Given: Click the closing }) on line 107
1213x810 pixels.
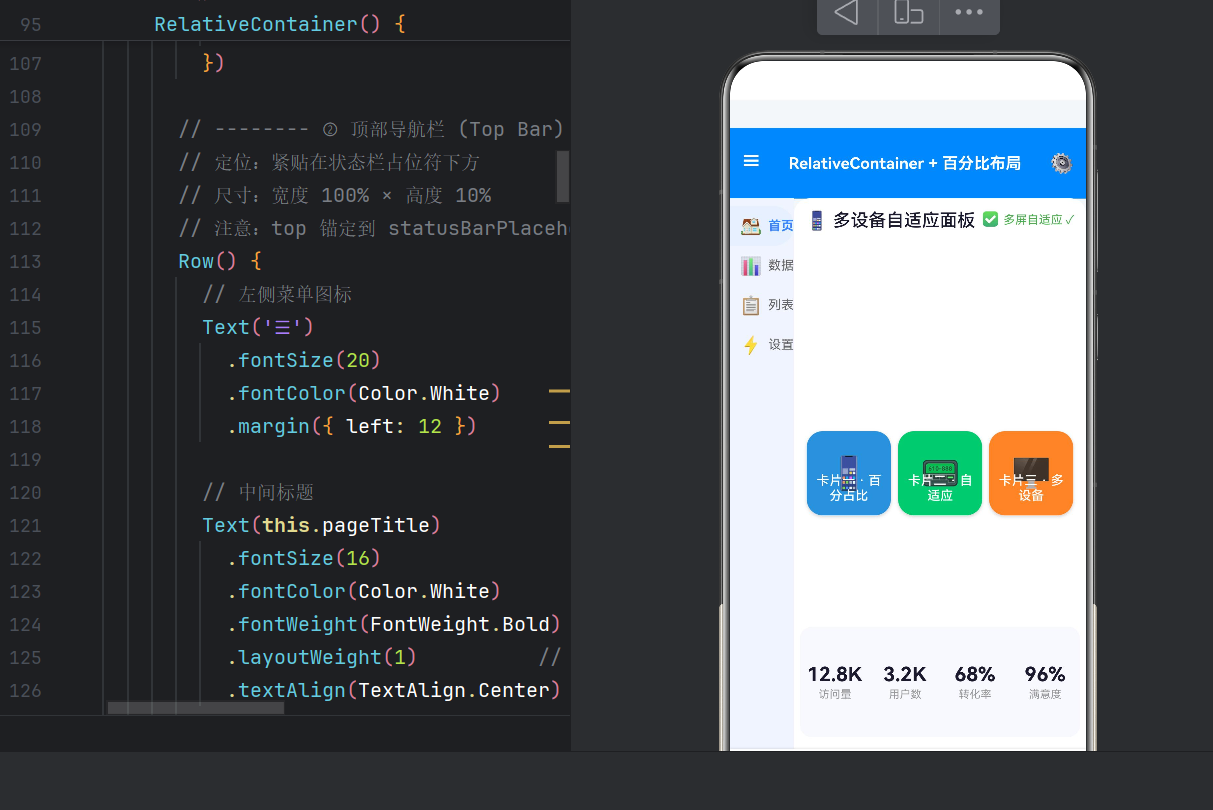Looking at the screenshot, I should tap(214, 63).
